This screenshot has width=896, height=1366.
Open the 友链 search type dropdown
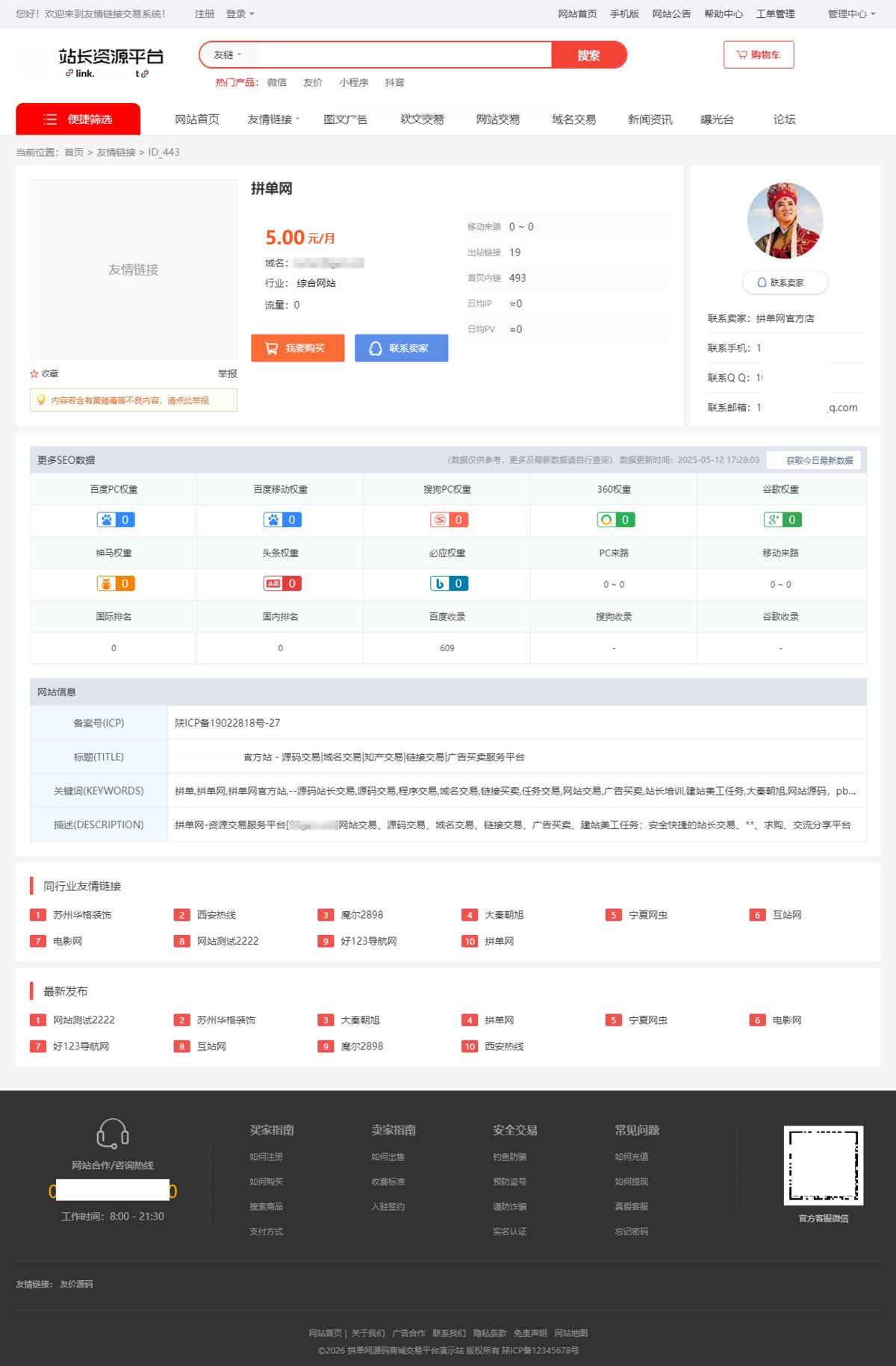[x=228, y=55]
